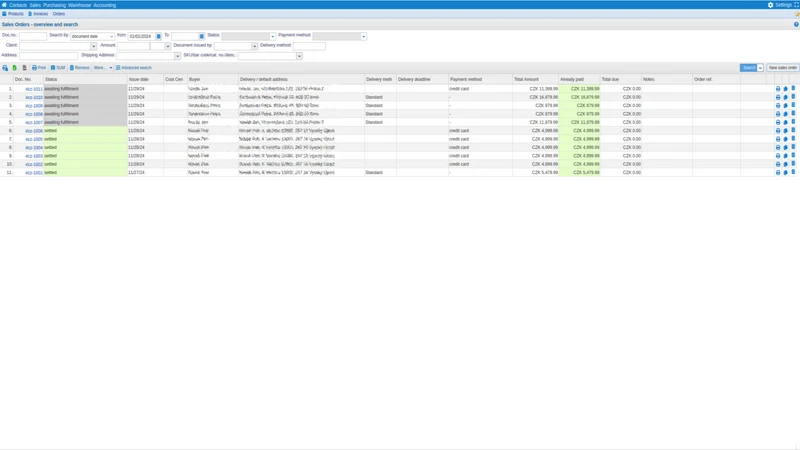
Task: Focus the Amount input field
Action: pos(134,46)
